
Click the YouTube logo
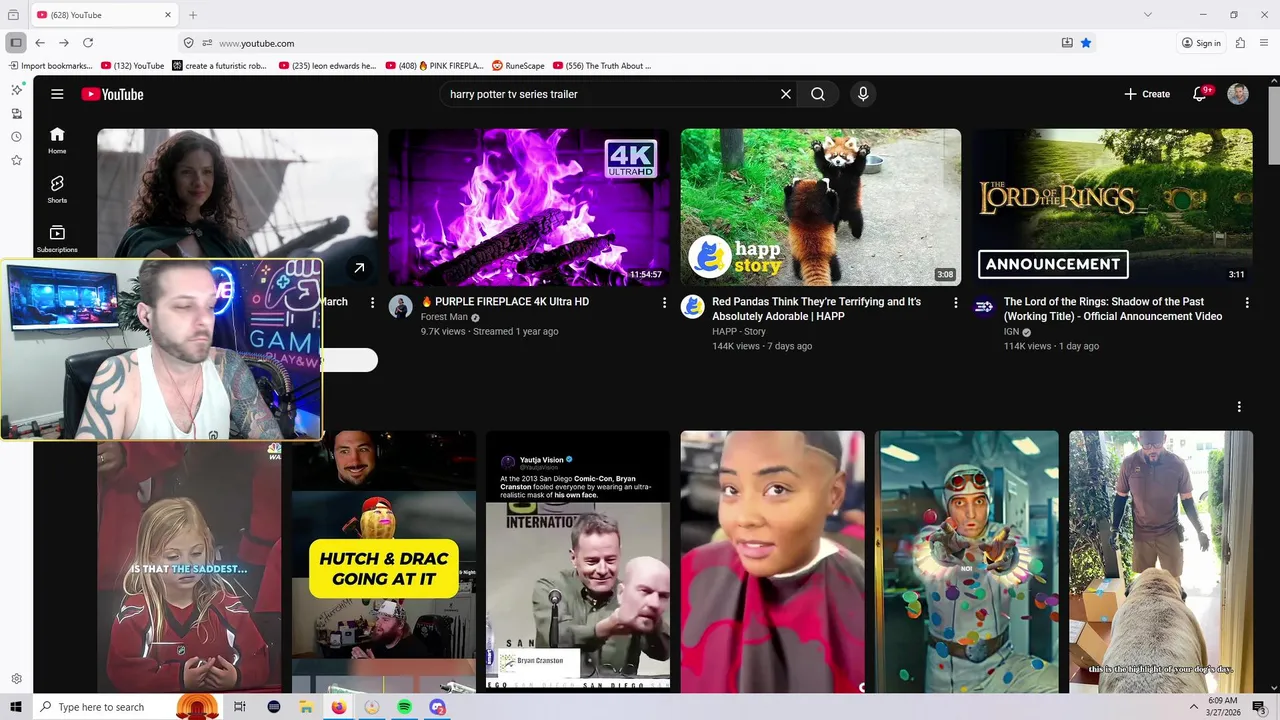tap(112, 94)
